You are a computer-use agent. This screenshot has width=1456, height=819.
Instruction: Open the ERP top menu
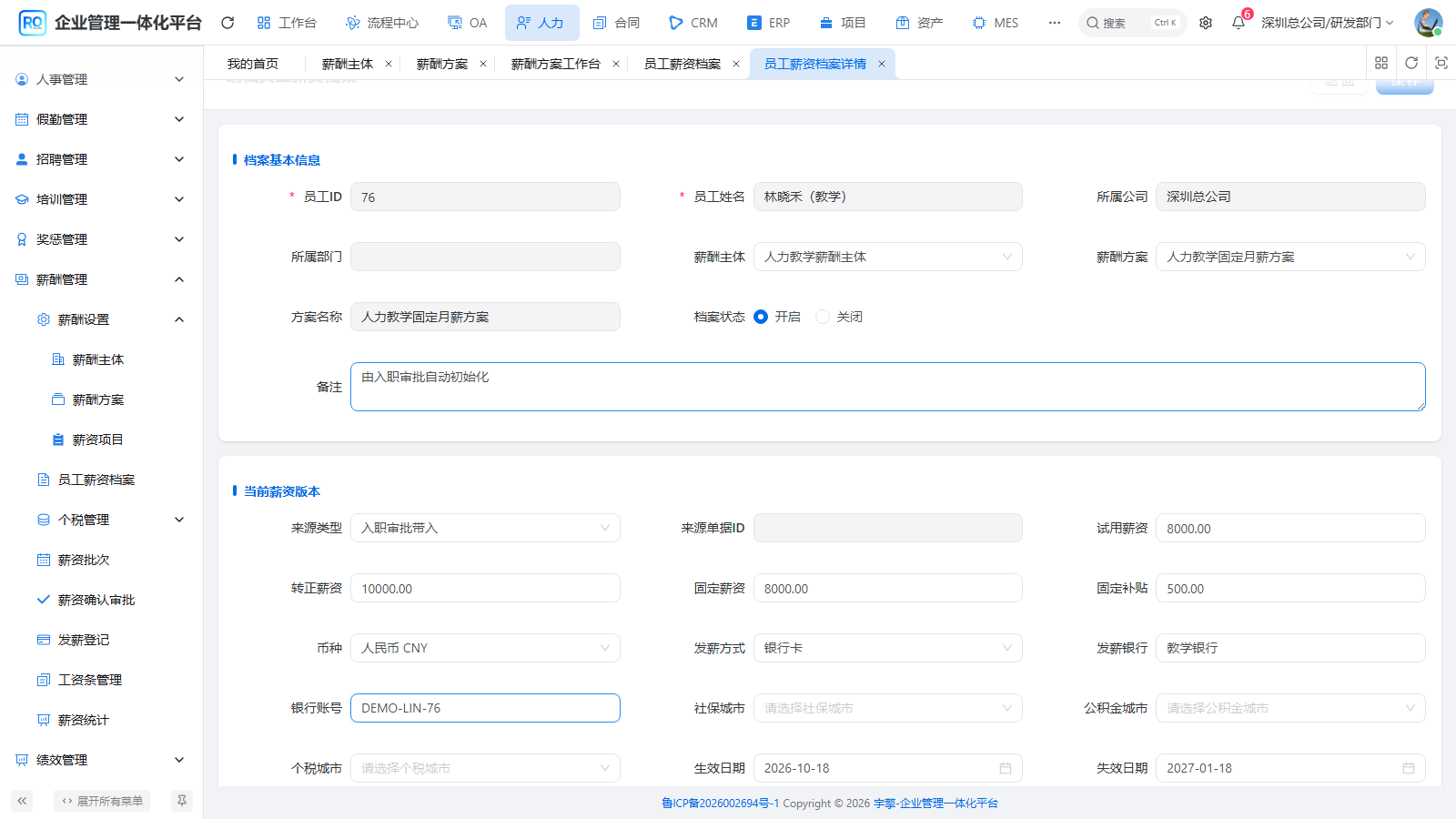click(x=768, y=23)
